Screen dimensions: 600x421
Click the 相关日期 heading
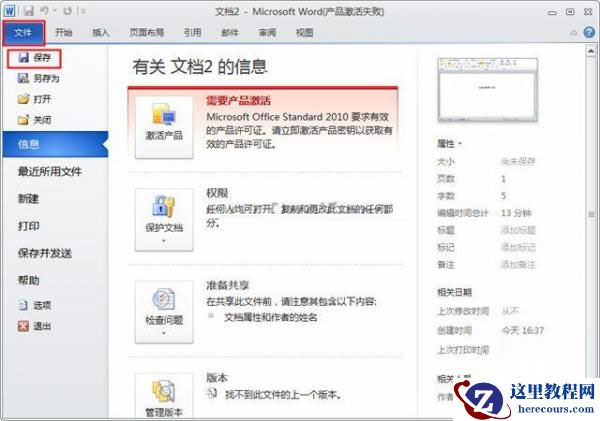coord(454,293)
